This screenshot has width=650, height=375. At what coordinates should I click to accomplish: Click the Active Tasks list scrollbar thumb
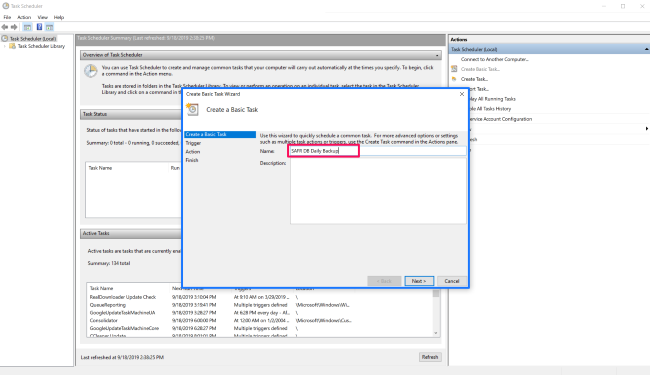436,294
